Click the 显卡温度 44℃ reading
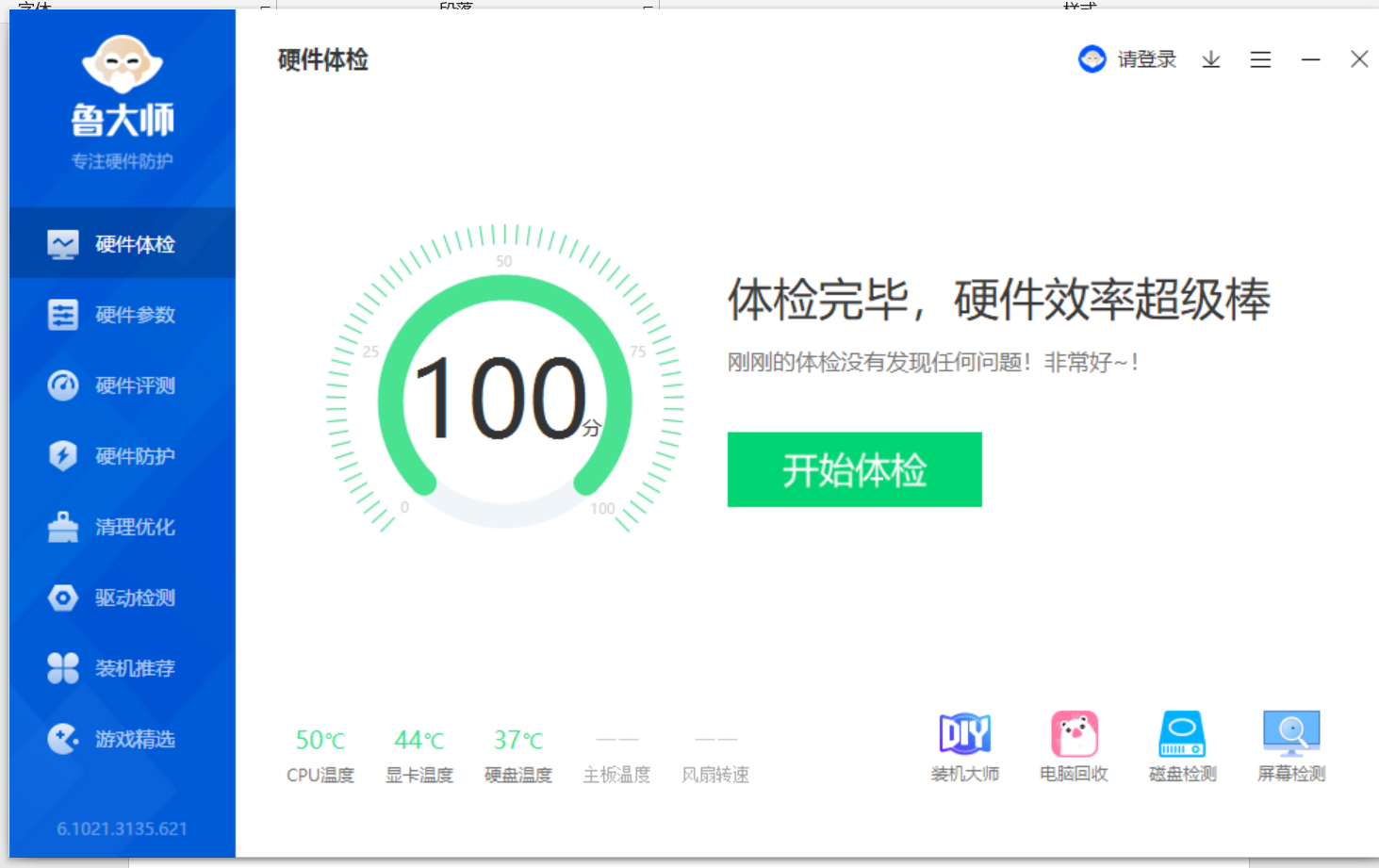Screen dimensions: 1379x868 coord(419,756)
